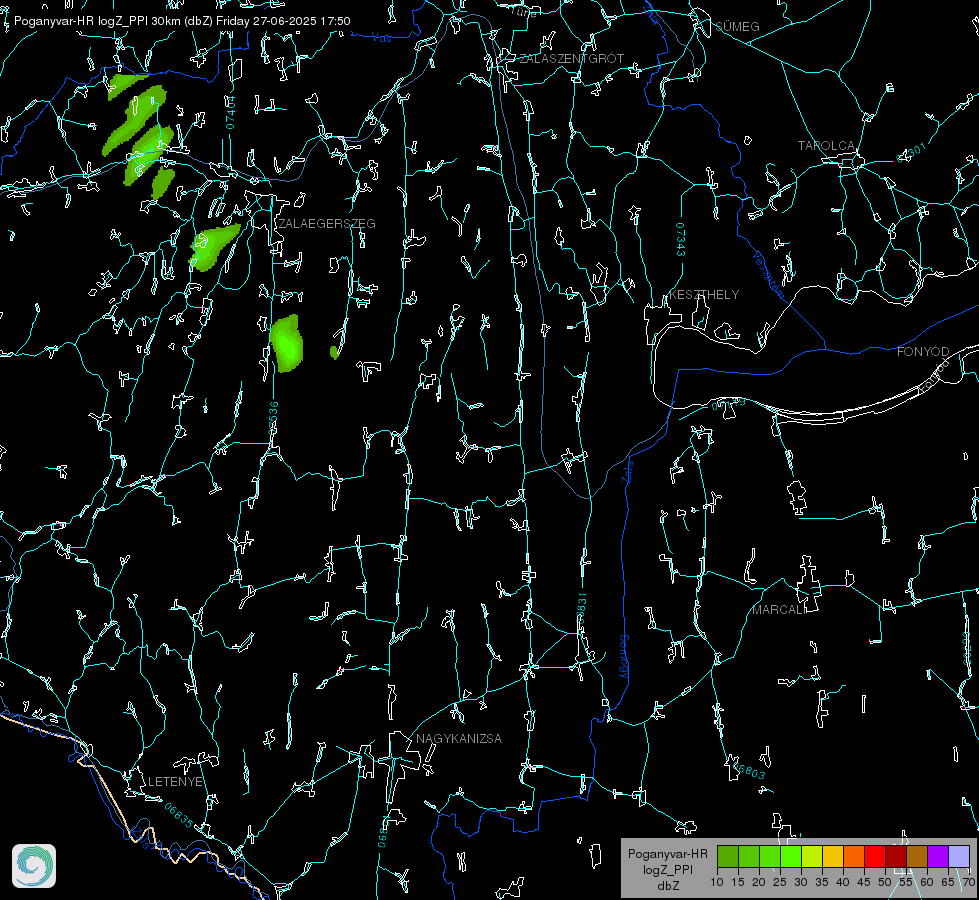Click the bright red 45-50 dBZ swatch

pyautogui.click(x=875, y=856)
